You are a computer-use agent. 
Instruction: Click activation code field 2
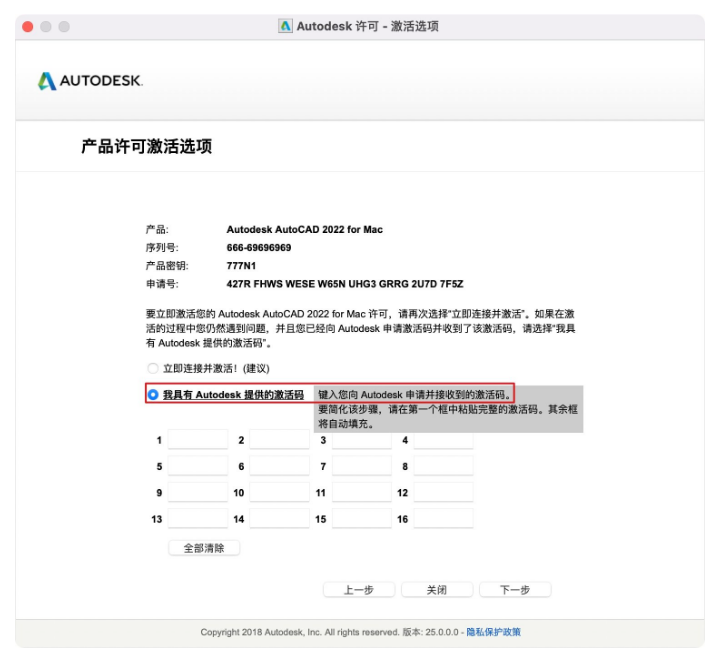pyautogui.click(x=279, y=440)
